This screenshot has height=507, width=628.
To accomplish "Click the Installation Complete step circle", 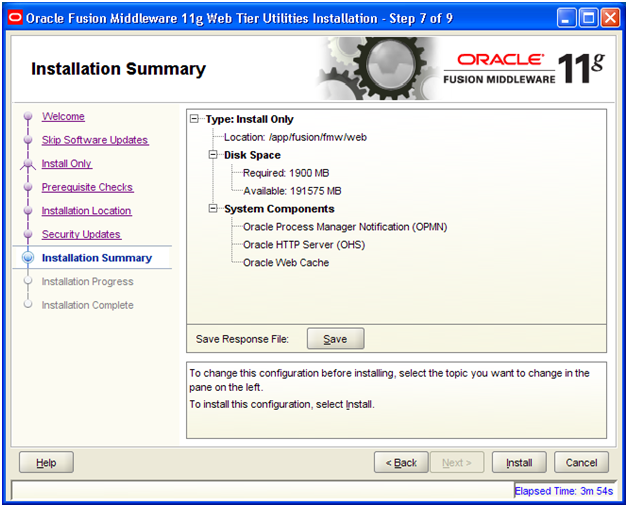I will point(28,304).
